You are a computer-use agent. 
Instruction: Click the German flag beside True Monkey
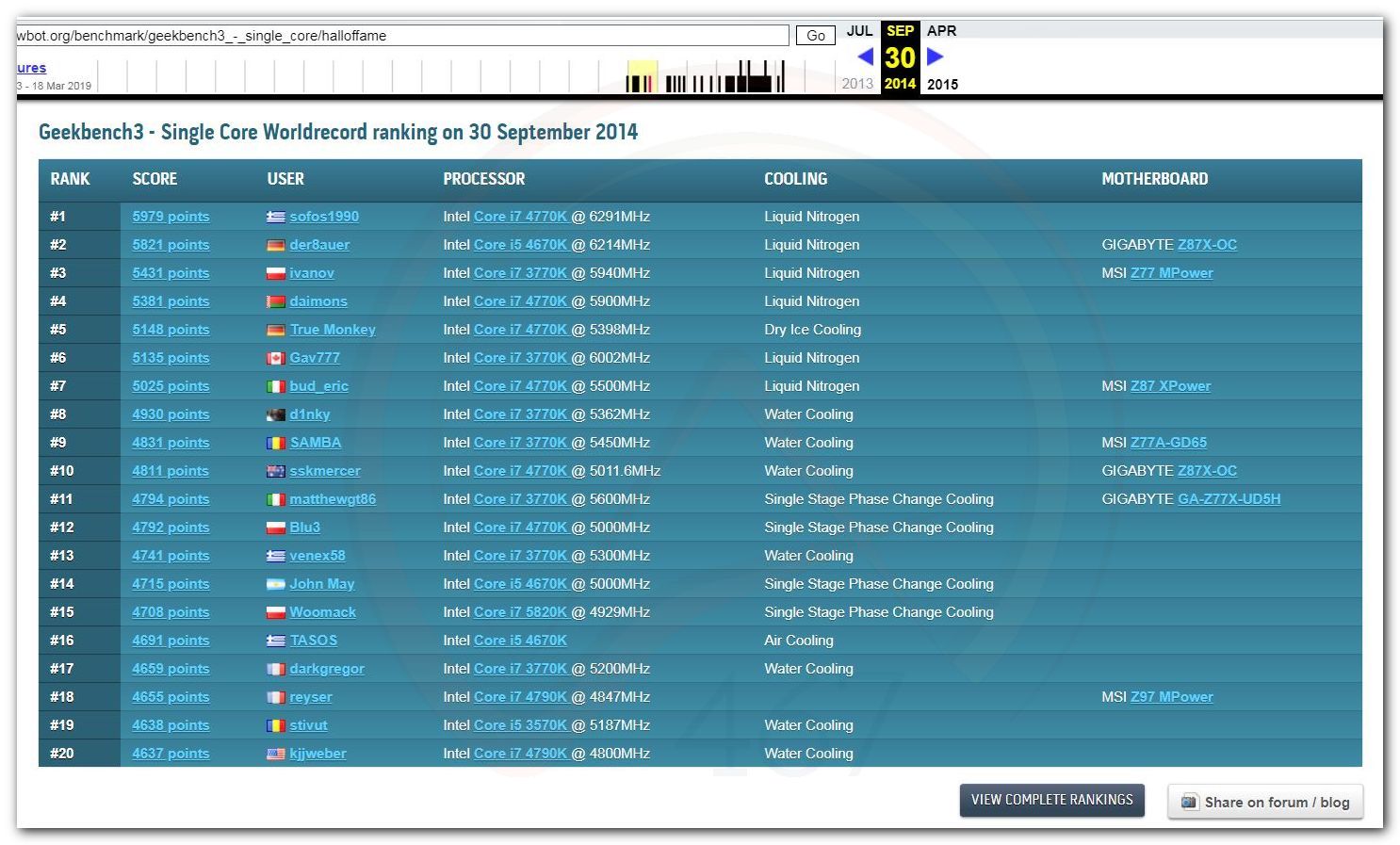tap(275, 330)
